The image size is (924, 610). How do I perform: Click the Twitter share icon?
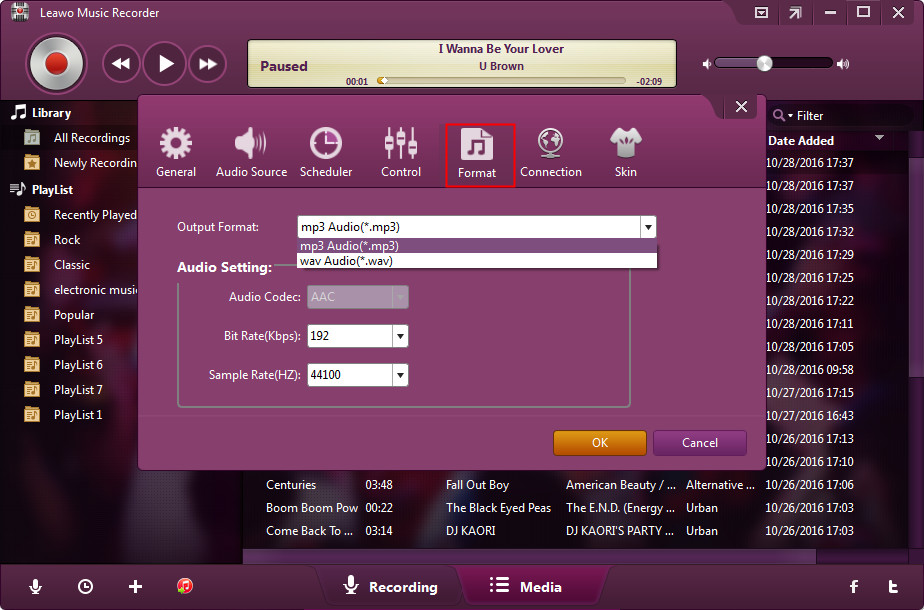pos(893,586)
